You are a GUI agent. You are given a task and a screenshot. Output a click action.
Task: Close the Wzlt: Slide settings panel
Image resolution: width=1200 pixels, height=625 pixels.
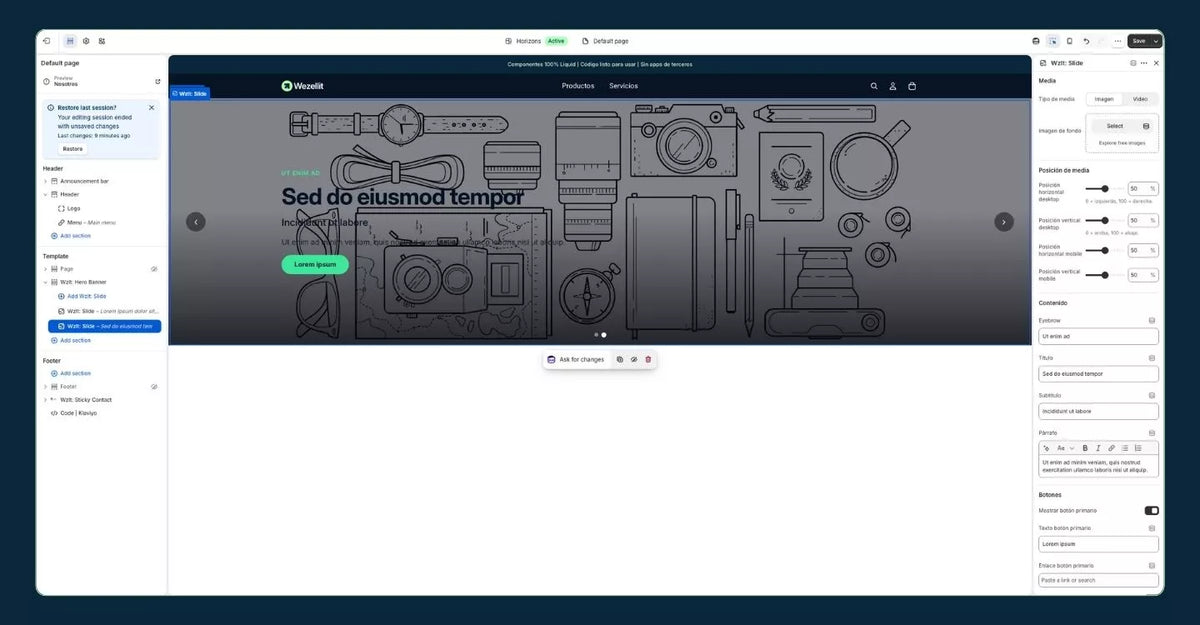[1157, 63]
